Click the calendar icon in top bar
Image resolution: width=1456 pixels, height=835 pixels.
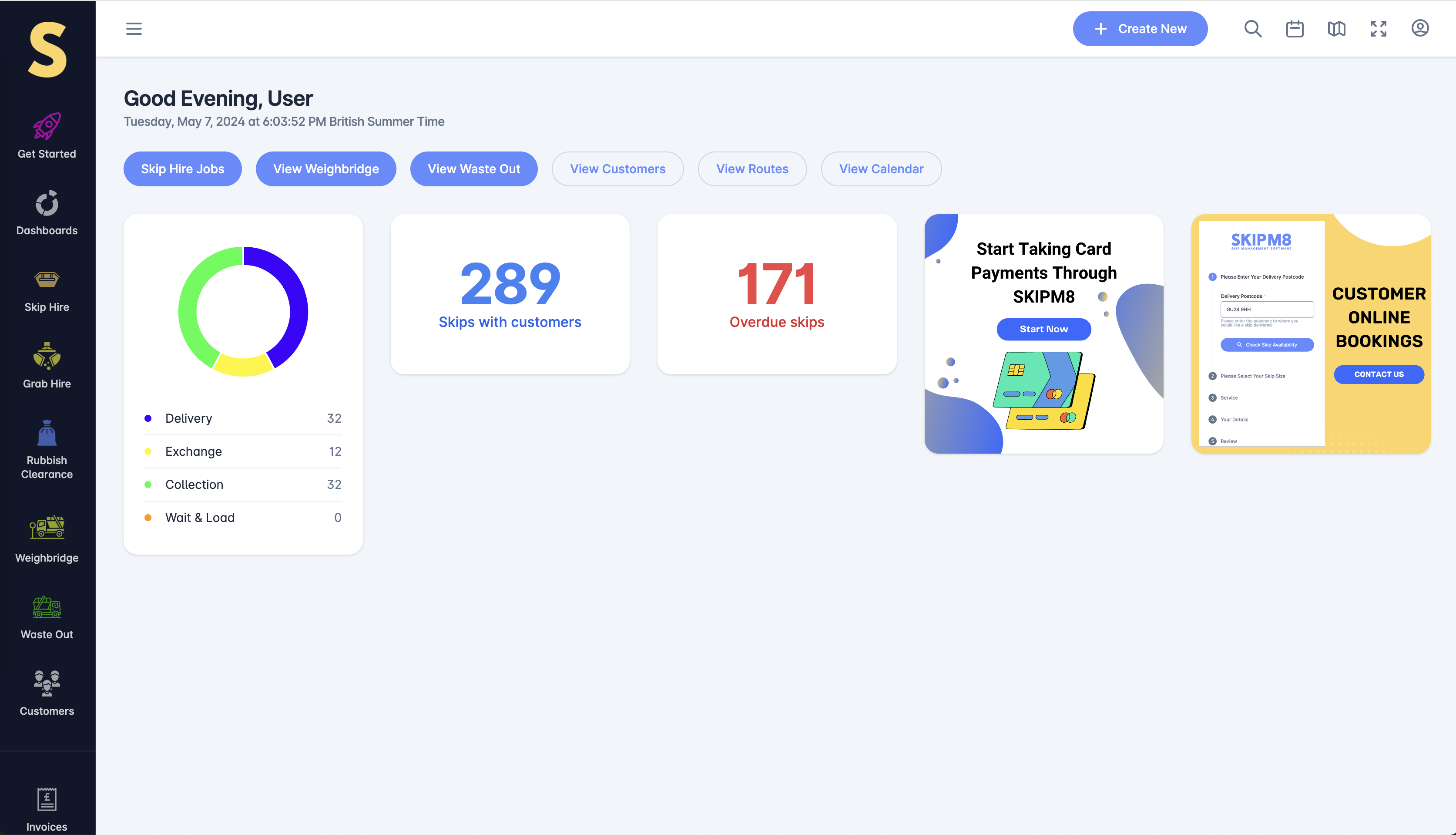tap(1295, 29)
